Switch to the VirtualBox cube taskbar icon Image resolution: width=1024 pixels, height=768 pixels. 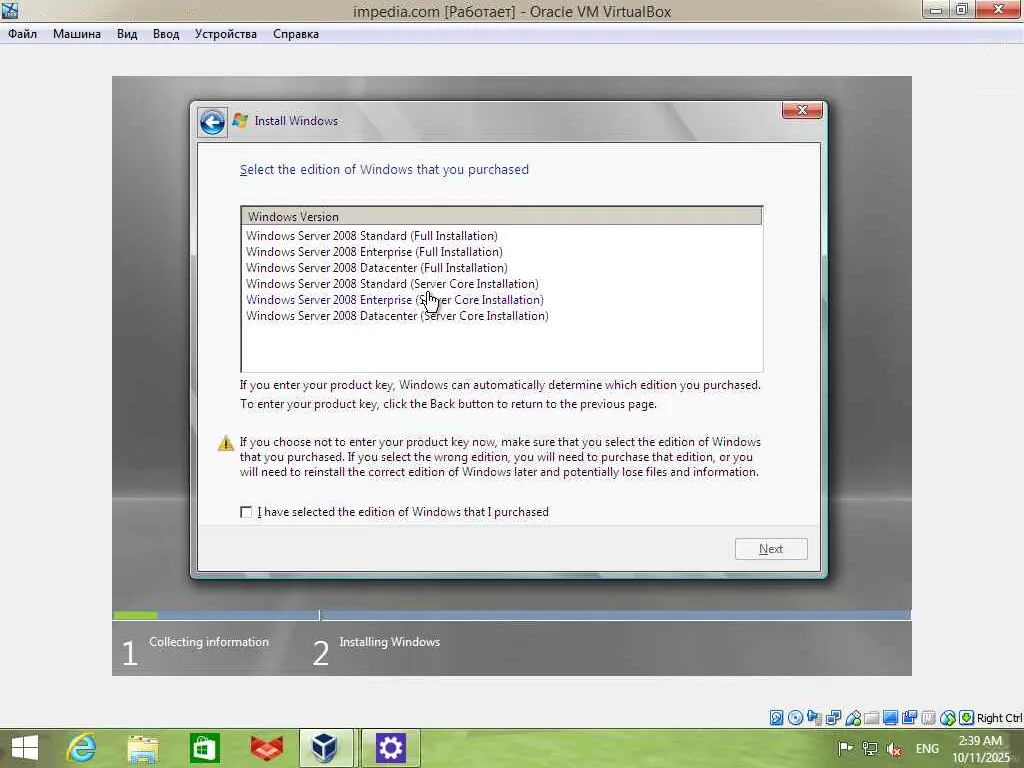325,748
